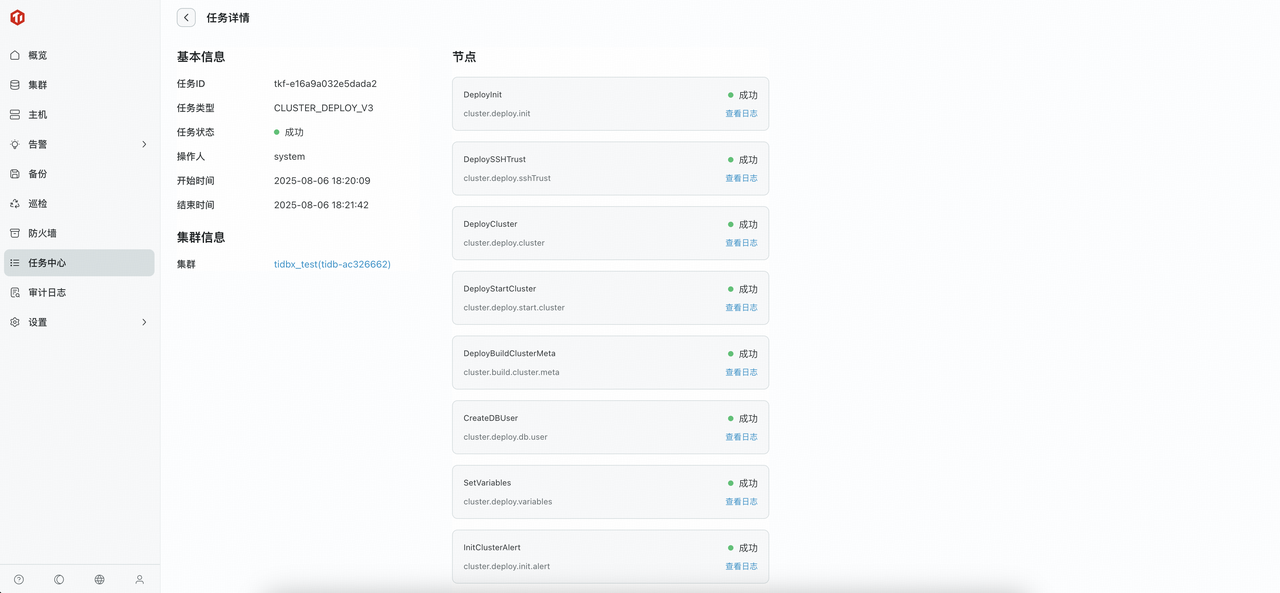View logs for the DeployCluster node
Viewport: 1280px width, 593px height.
(x=741, y=243)
